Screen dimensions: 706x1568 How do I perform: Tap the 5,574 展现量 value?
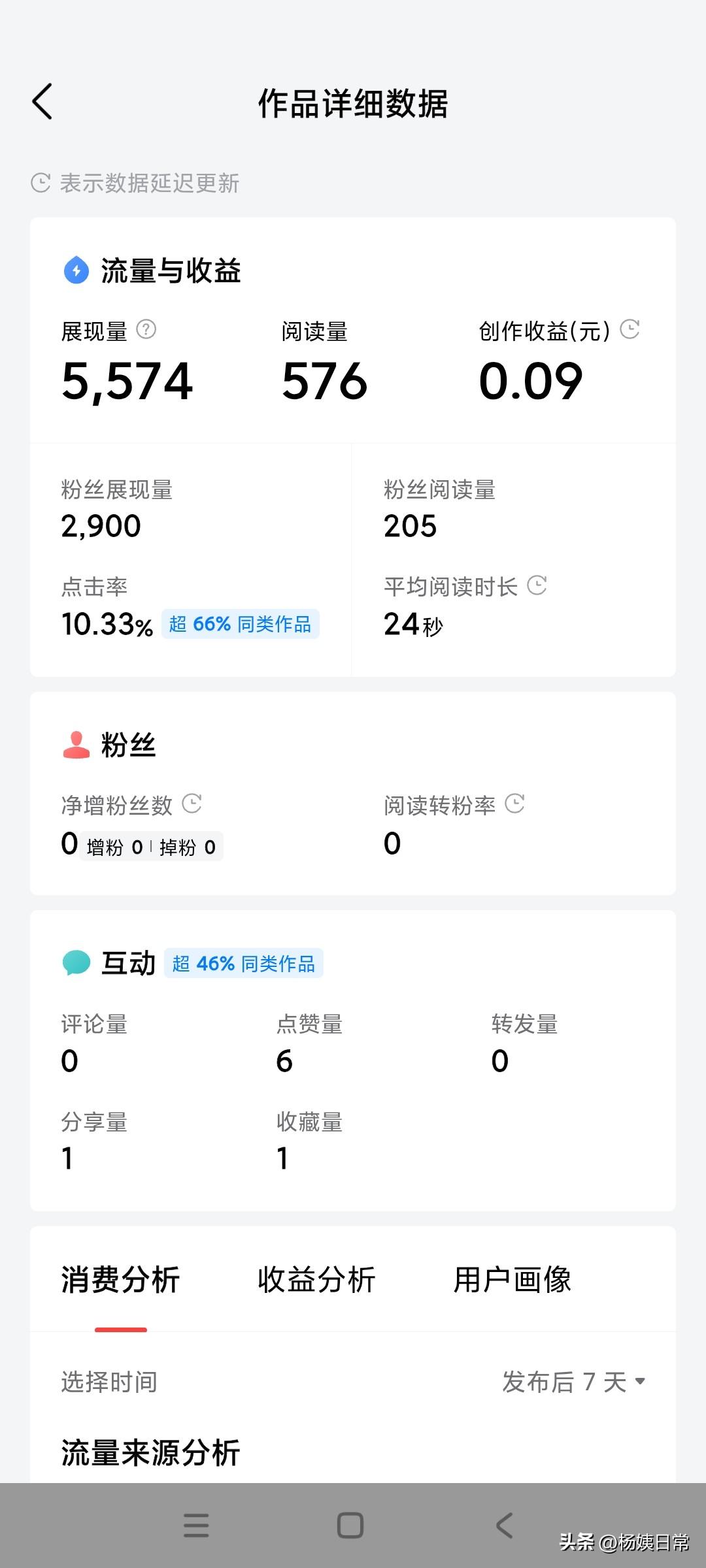click(127, 382)
